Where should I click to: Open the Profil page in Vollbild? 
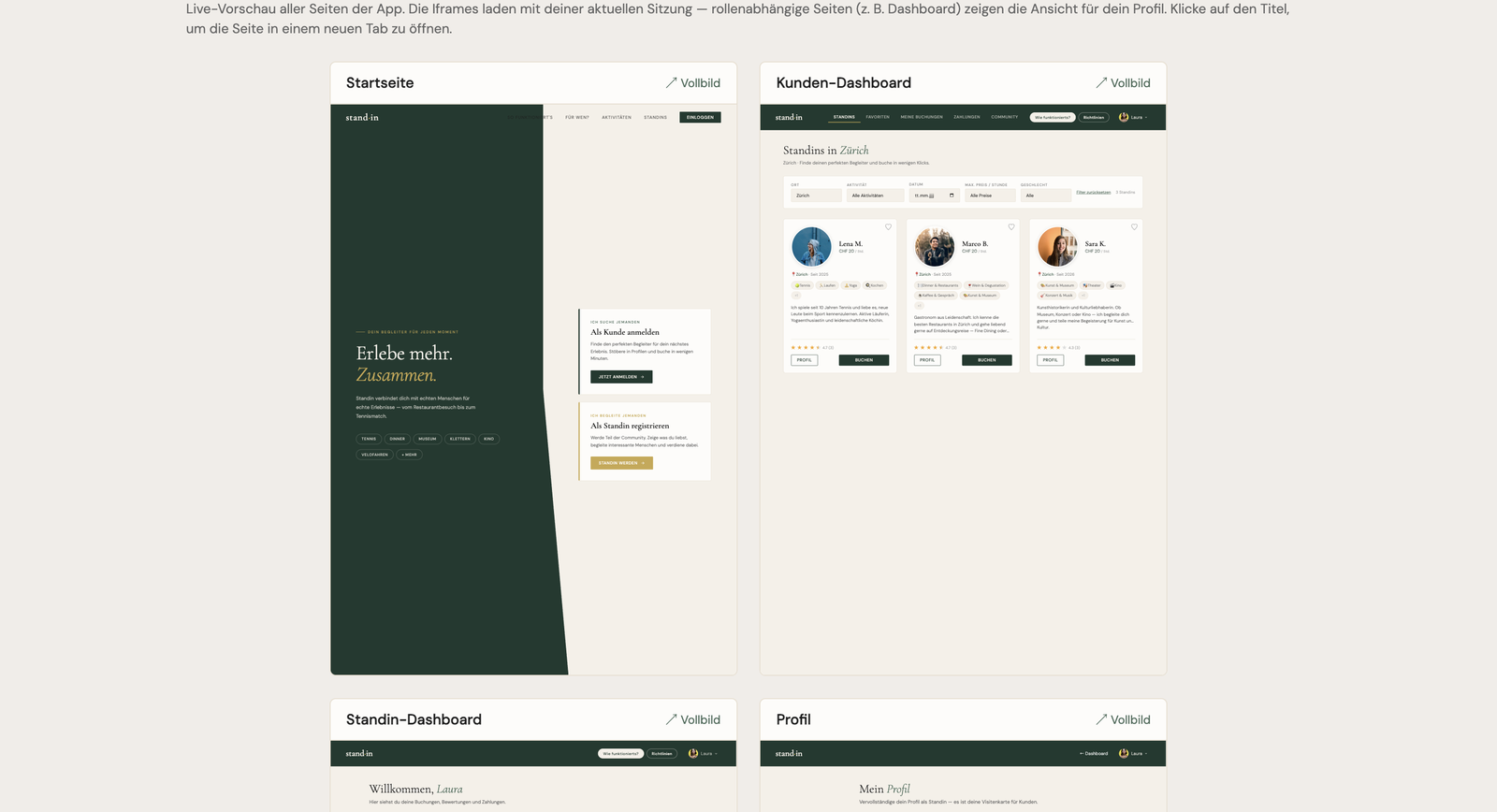pos(1123,719)
